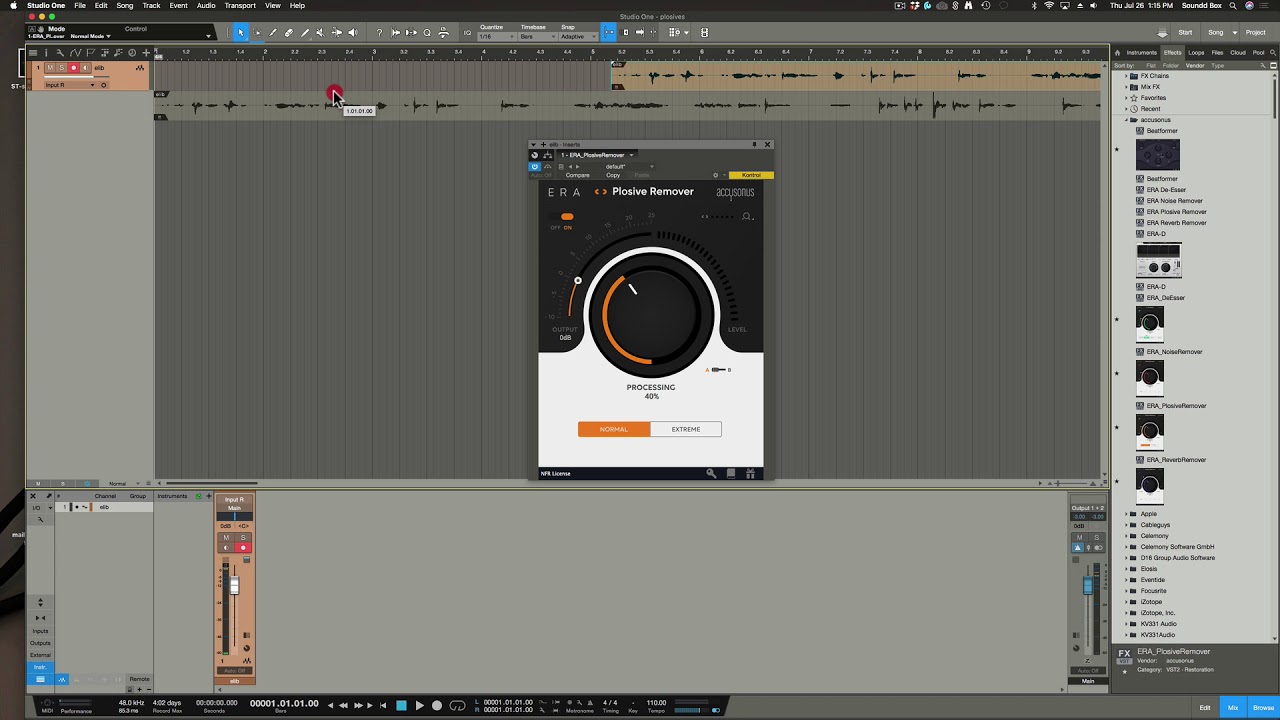Viewport: 1280px width, 720px height.
Task: Open the File menu
Action: point(80,5)
